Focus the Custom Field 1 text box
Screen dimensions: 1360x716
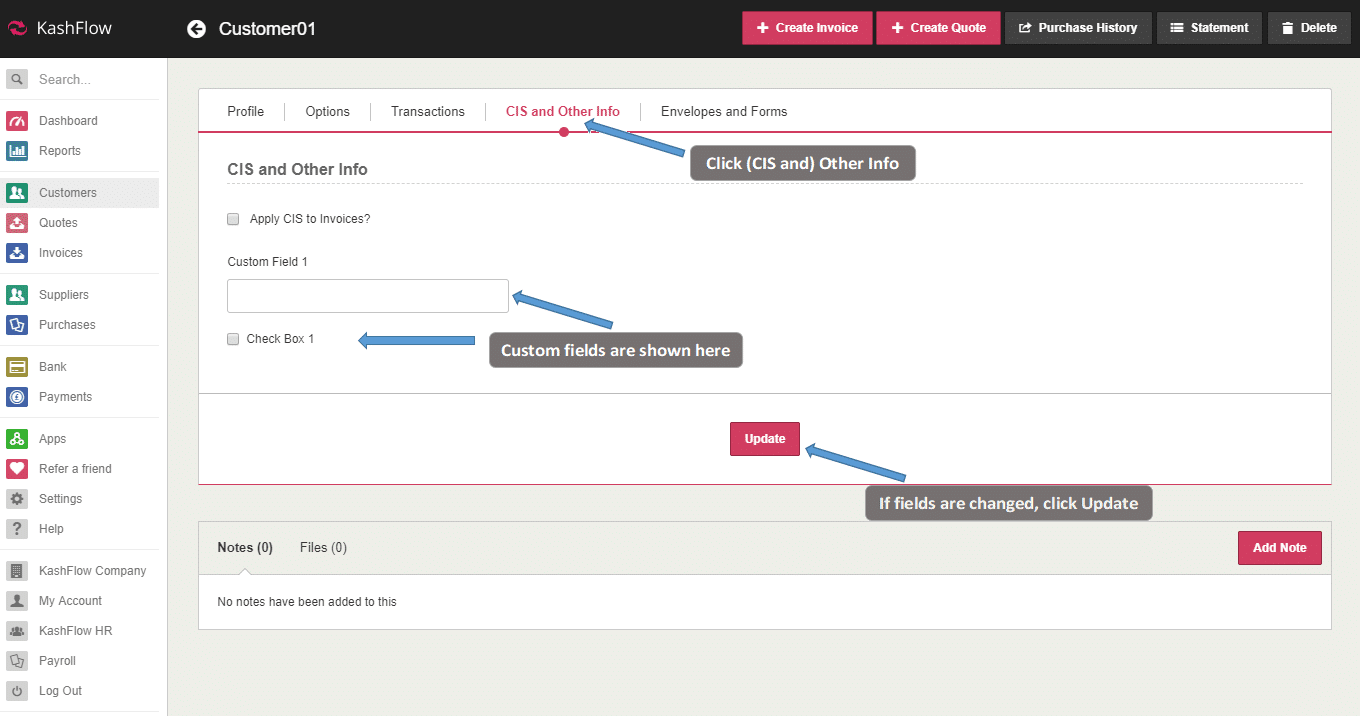368,296
